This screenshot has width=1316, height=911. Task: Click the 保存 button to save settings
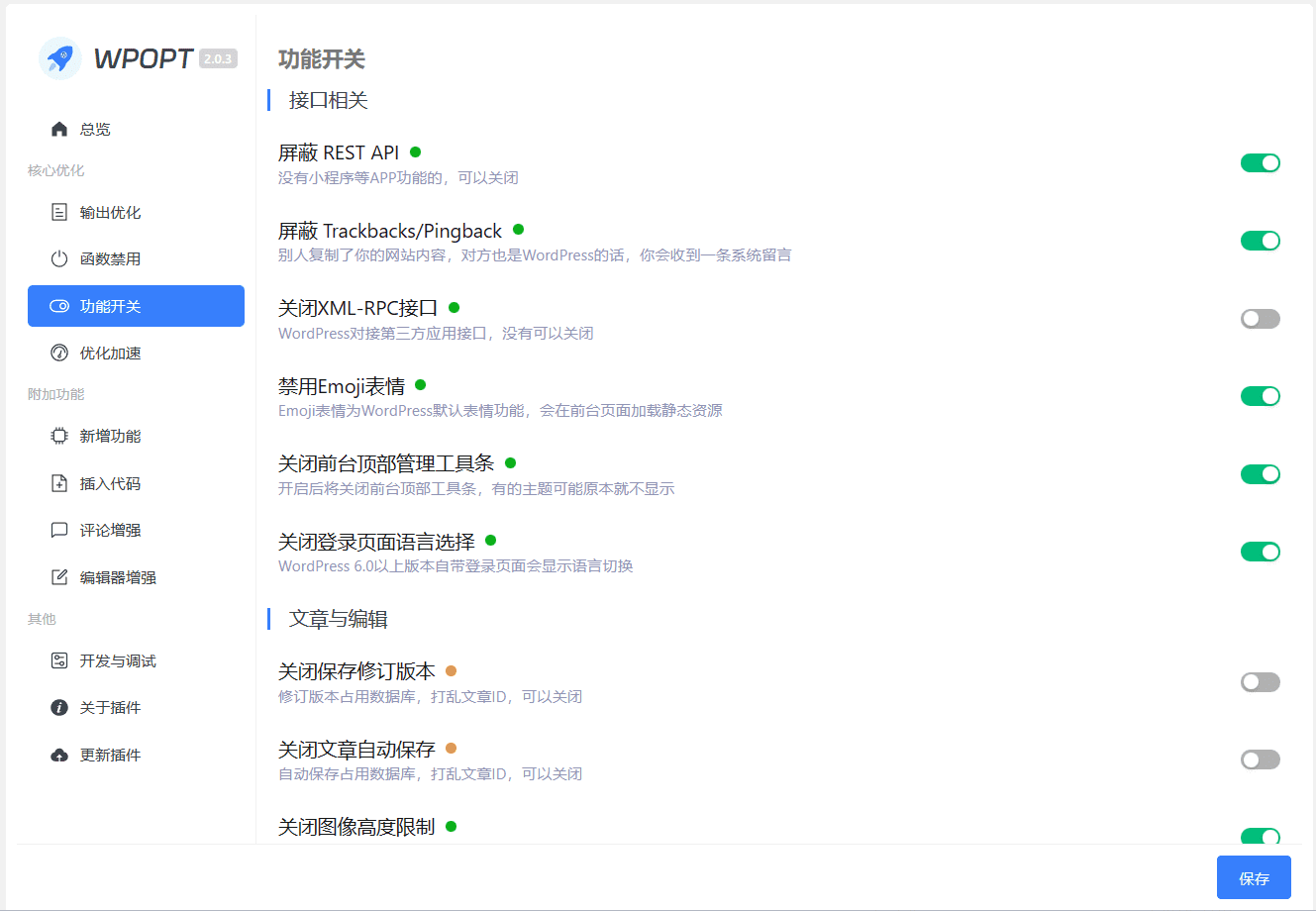tap(1254, 877)
